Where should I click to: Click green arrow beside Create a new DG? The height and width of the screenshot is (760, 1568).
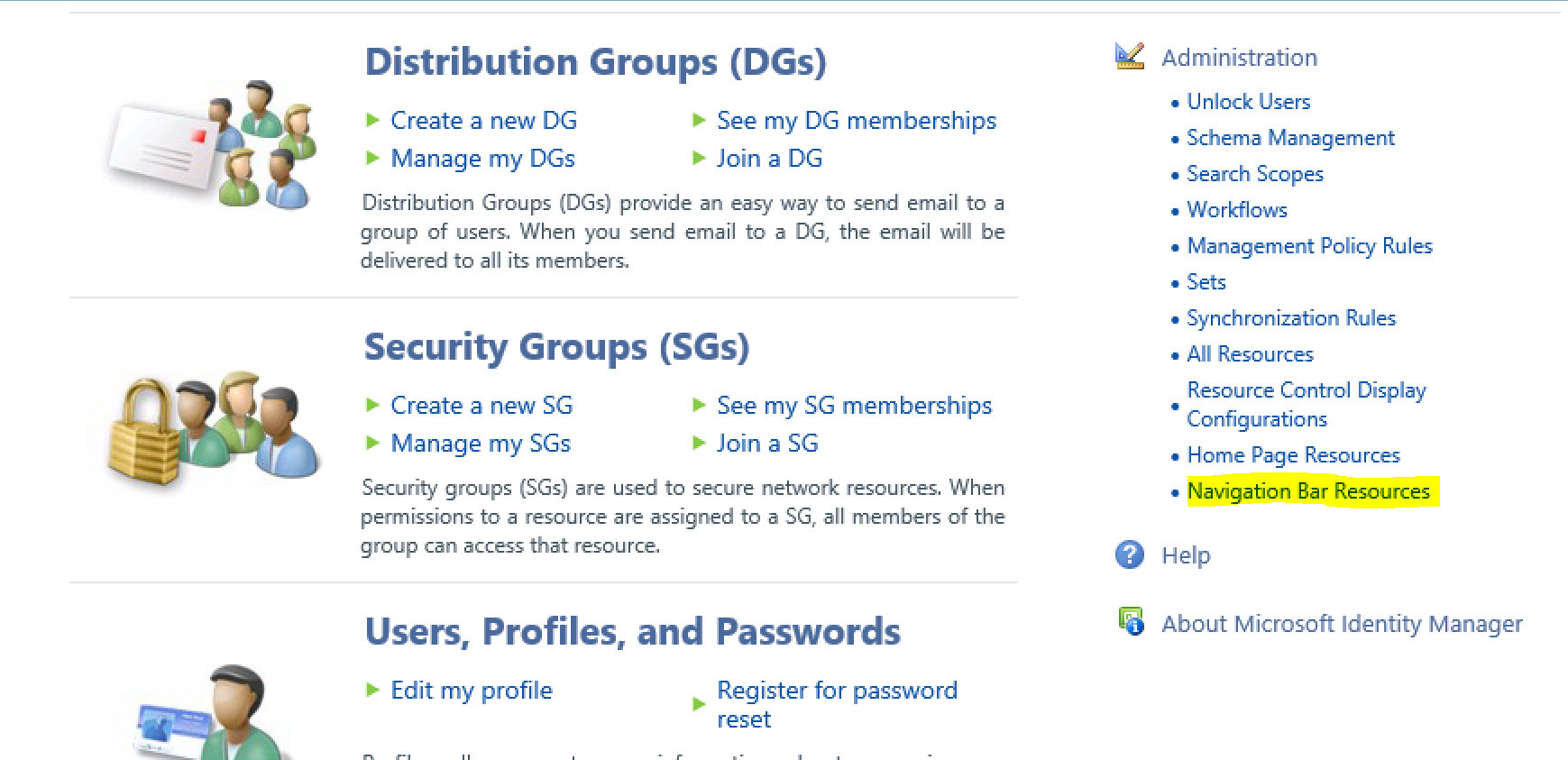[372, 120]
